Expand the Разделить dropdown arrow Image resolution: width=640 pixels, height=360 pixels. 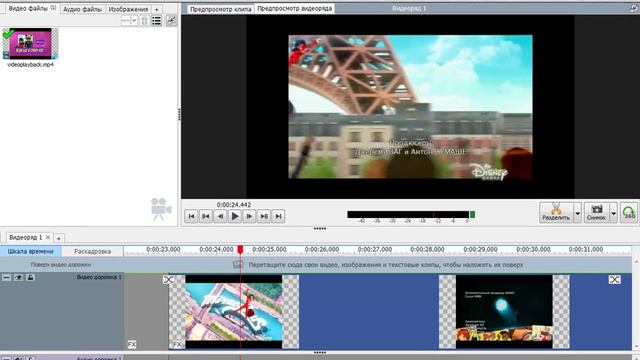click(x=577, y=213)
